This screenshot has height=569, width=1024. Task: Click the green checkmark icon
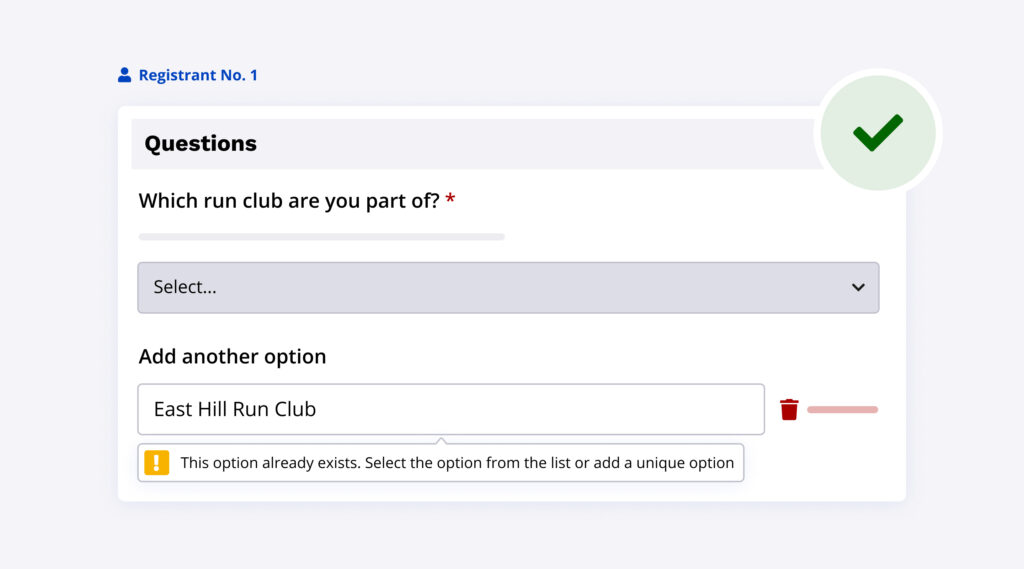pos(878,132)
